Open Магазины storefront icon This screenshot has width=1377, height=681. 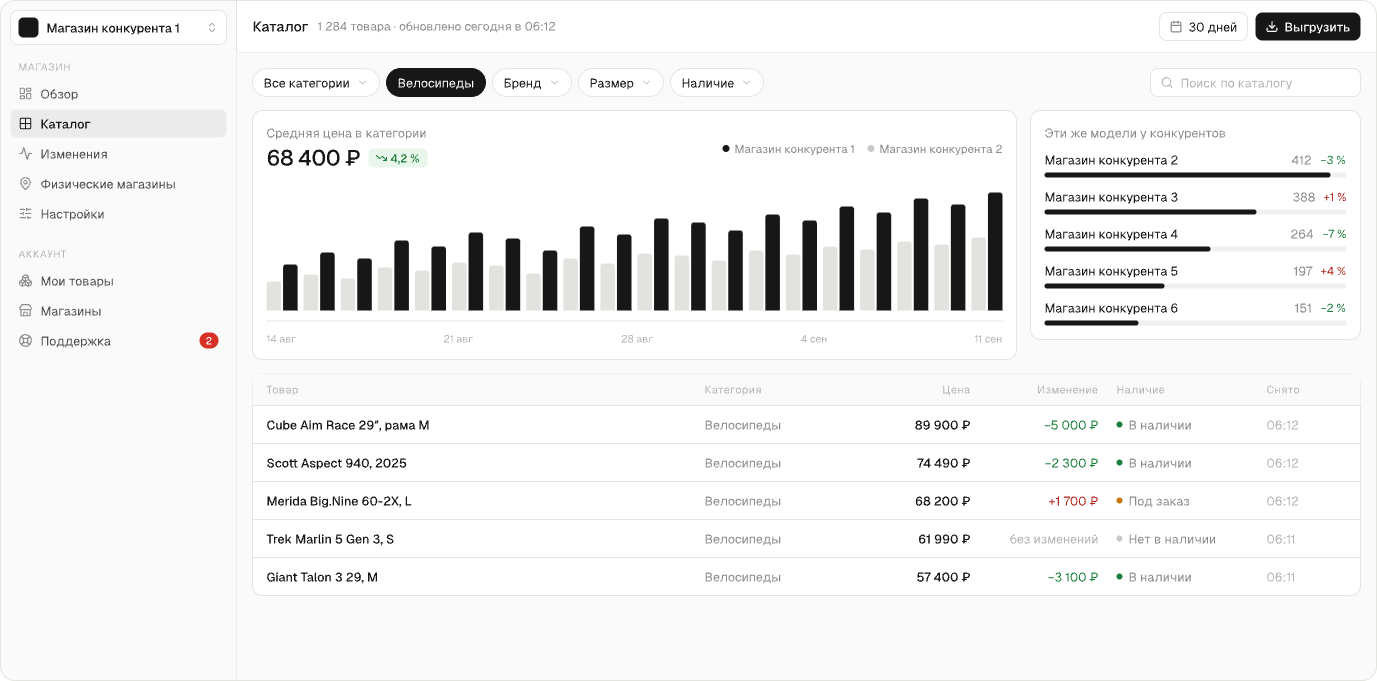[x=26, y=311]
